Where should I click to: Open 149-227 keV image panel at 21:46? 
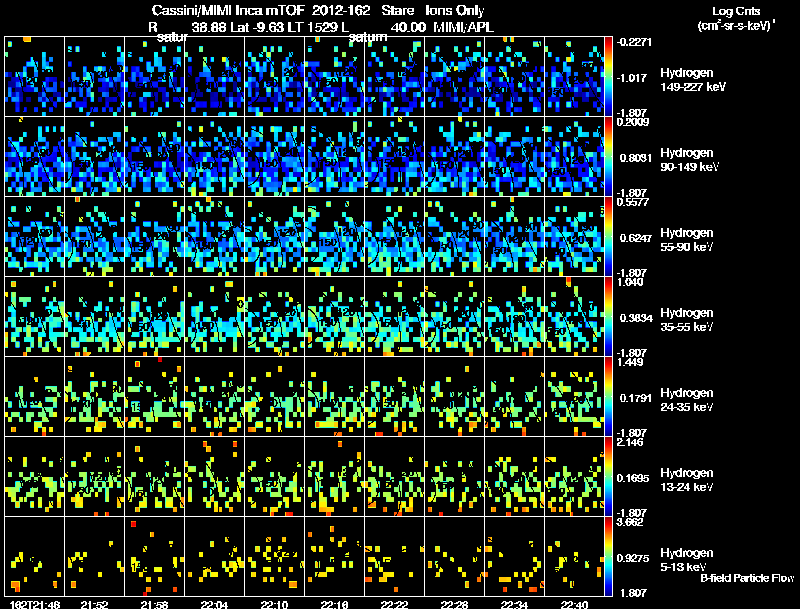coord(35,77)
